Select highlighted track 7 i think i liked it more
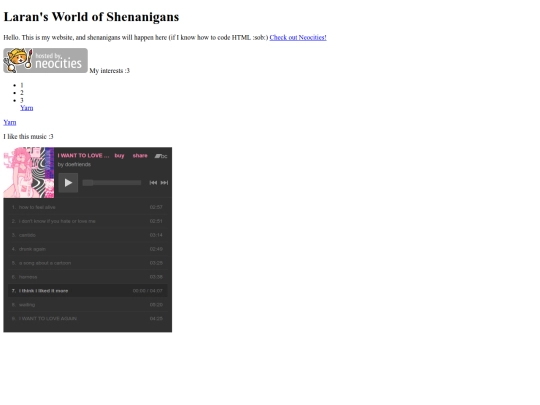Screen dimensions: 540x405 tap(87, 291)
